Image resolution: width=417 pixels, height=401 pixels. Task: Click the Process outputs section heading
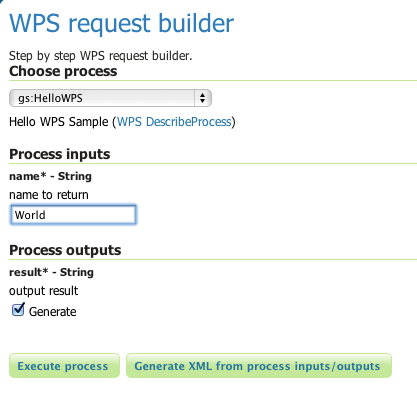pos(65,250)
